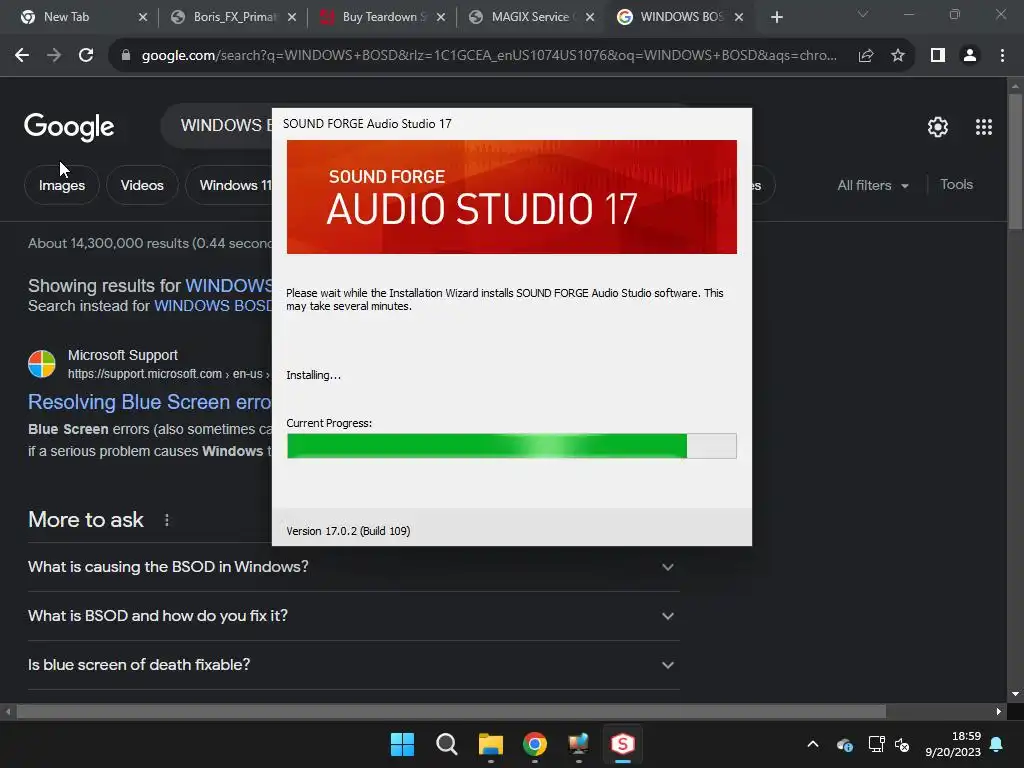
Task: Close the New Tab tab
Action: (143, 18)
